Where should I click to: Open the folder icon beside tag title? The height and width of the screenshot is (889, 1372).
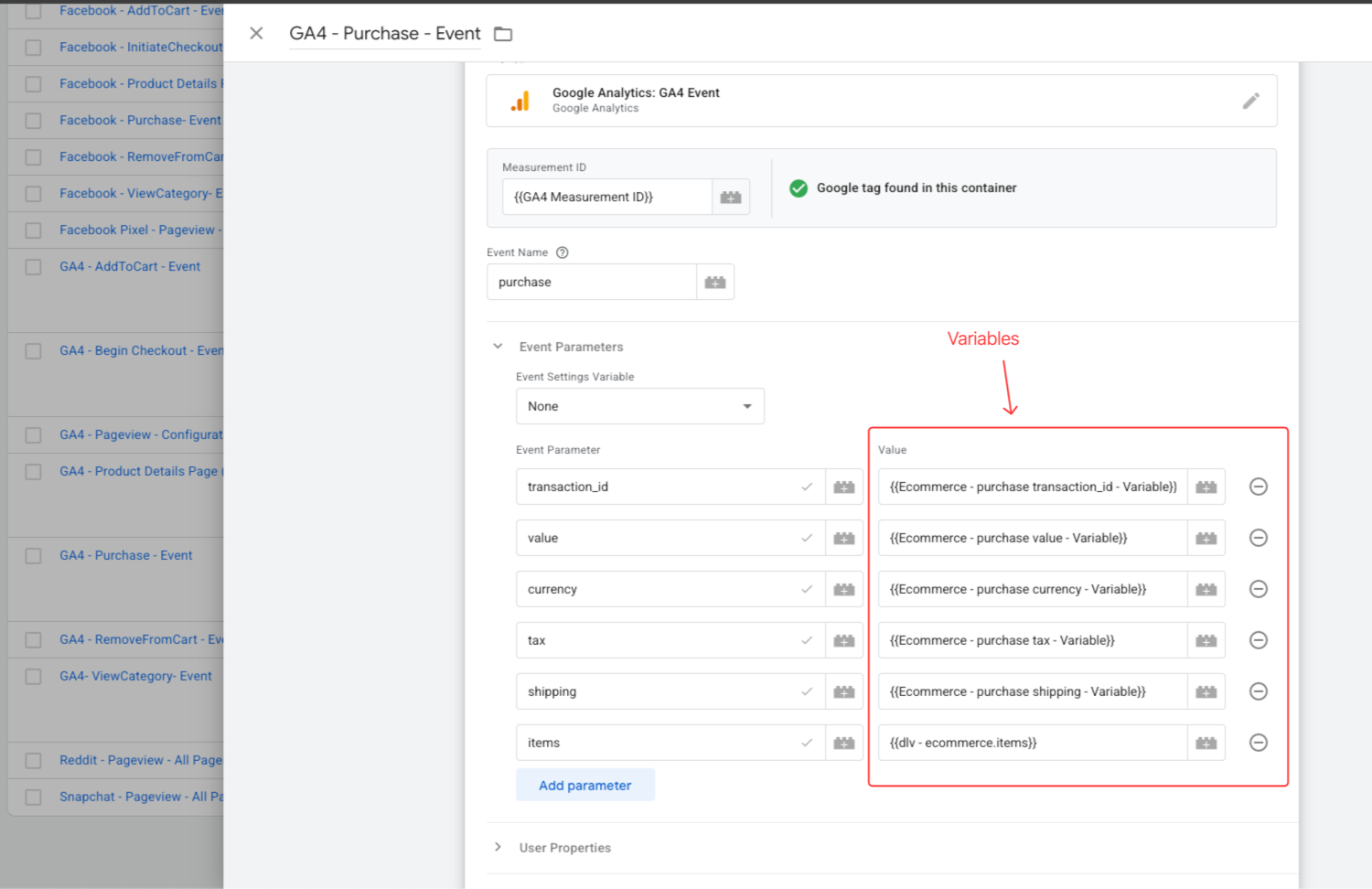tap(503, 34)
